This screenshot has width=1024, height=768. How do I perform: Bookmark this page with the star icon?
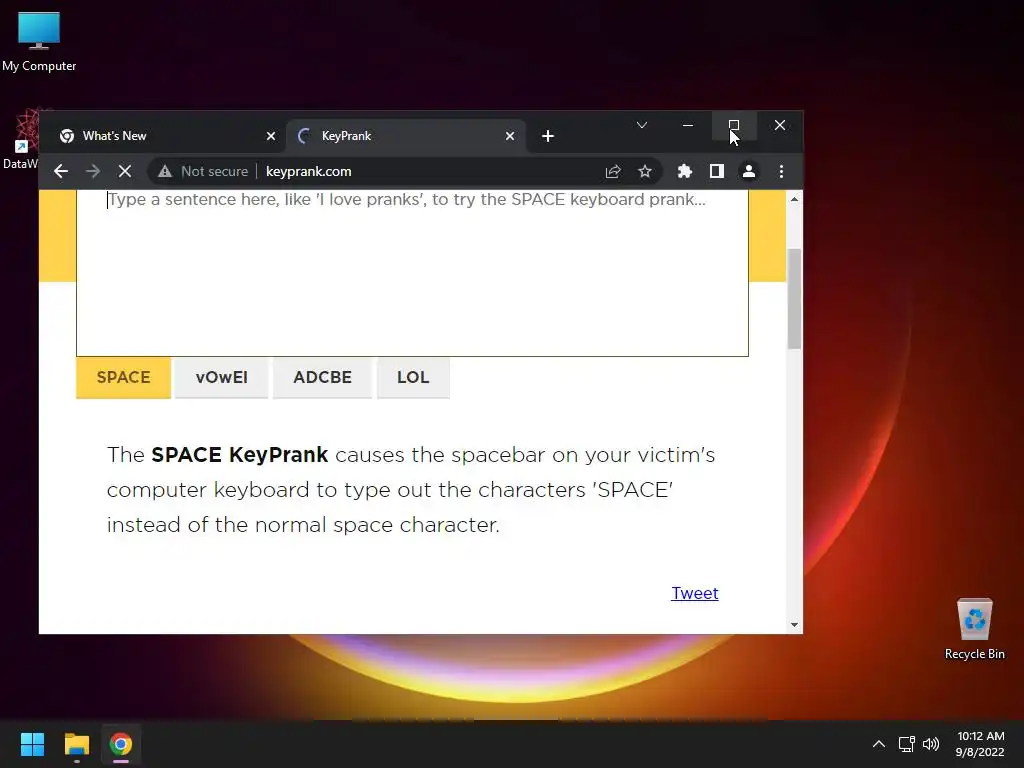(x=645, y=171)
